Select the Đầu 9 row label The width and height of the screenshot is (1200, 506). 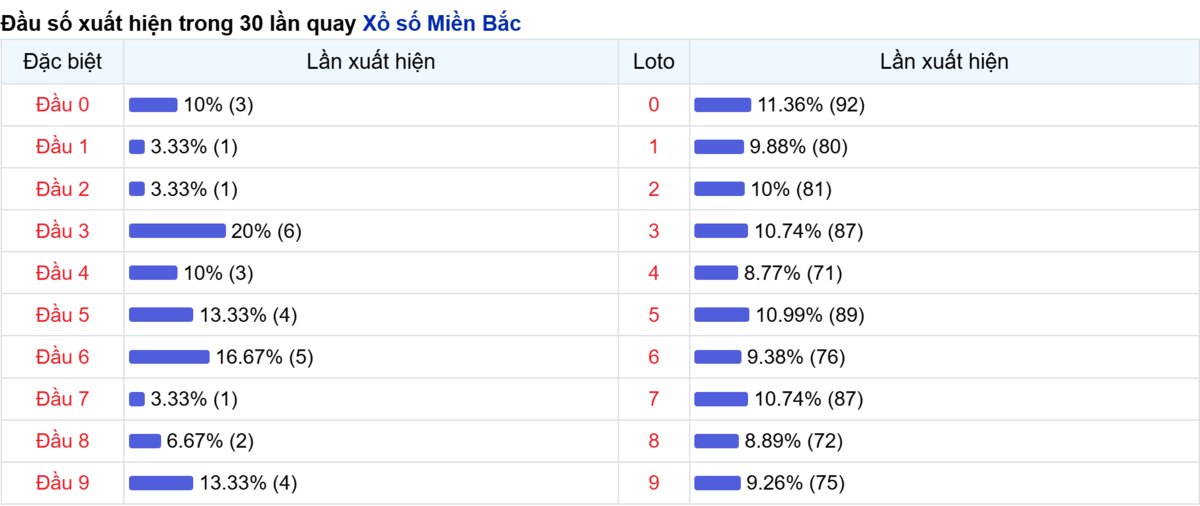62,483
